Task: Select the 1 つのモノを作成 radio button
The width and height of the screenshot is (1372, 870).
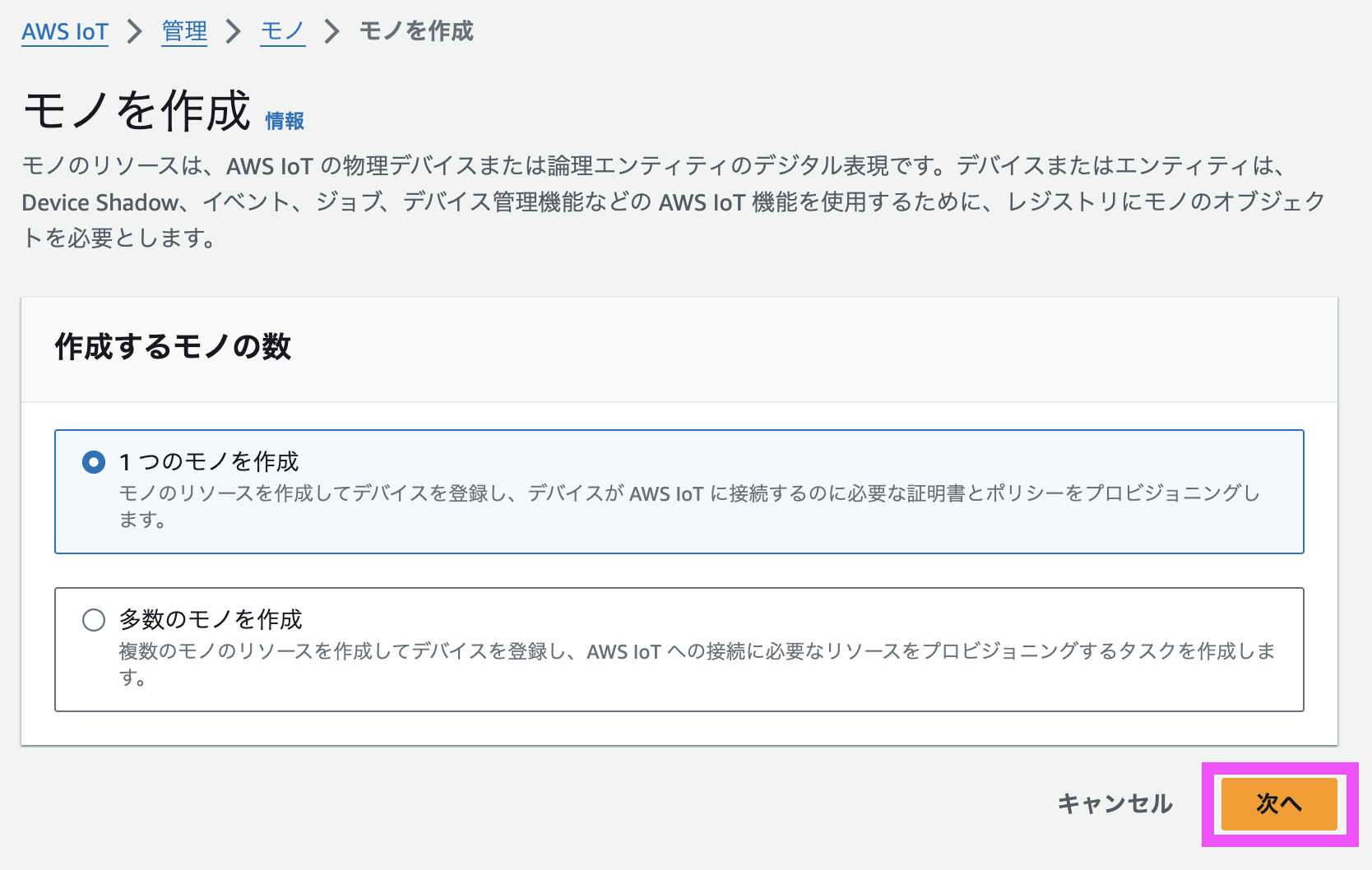Action: [94, 462]
